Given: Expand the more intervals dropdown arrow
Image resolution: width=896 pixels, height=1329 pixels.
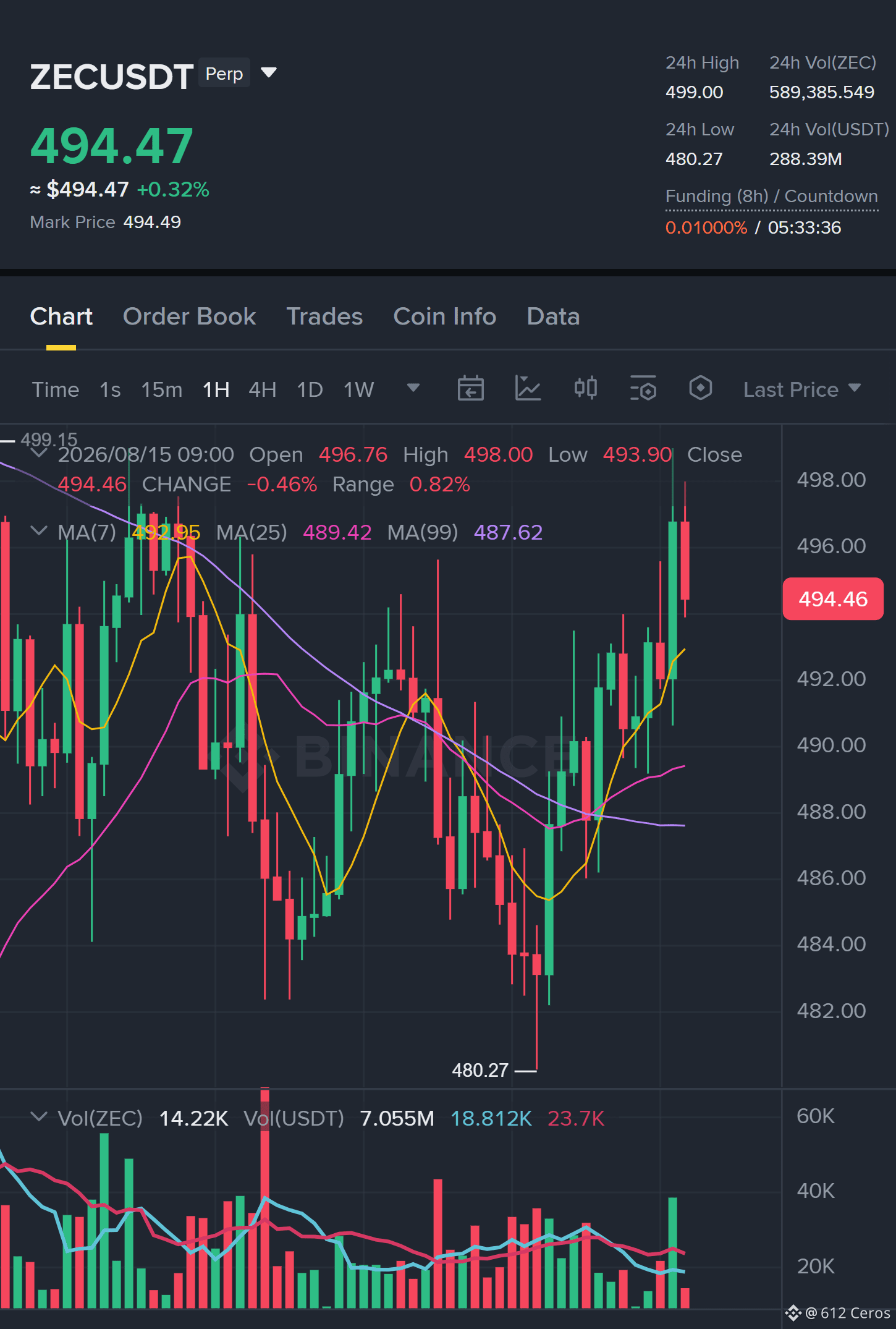Looking at the screenshot, I should pyautogui.click(x=413, y=388).
